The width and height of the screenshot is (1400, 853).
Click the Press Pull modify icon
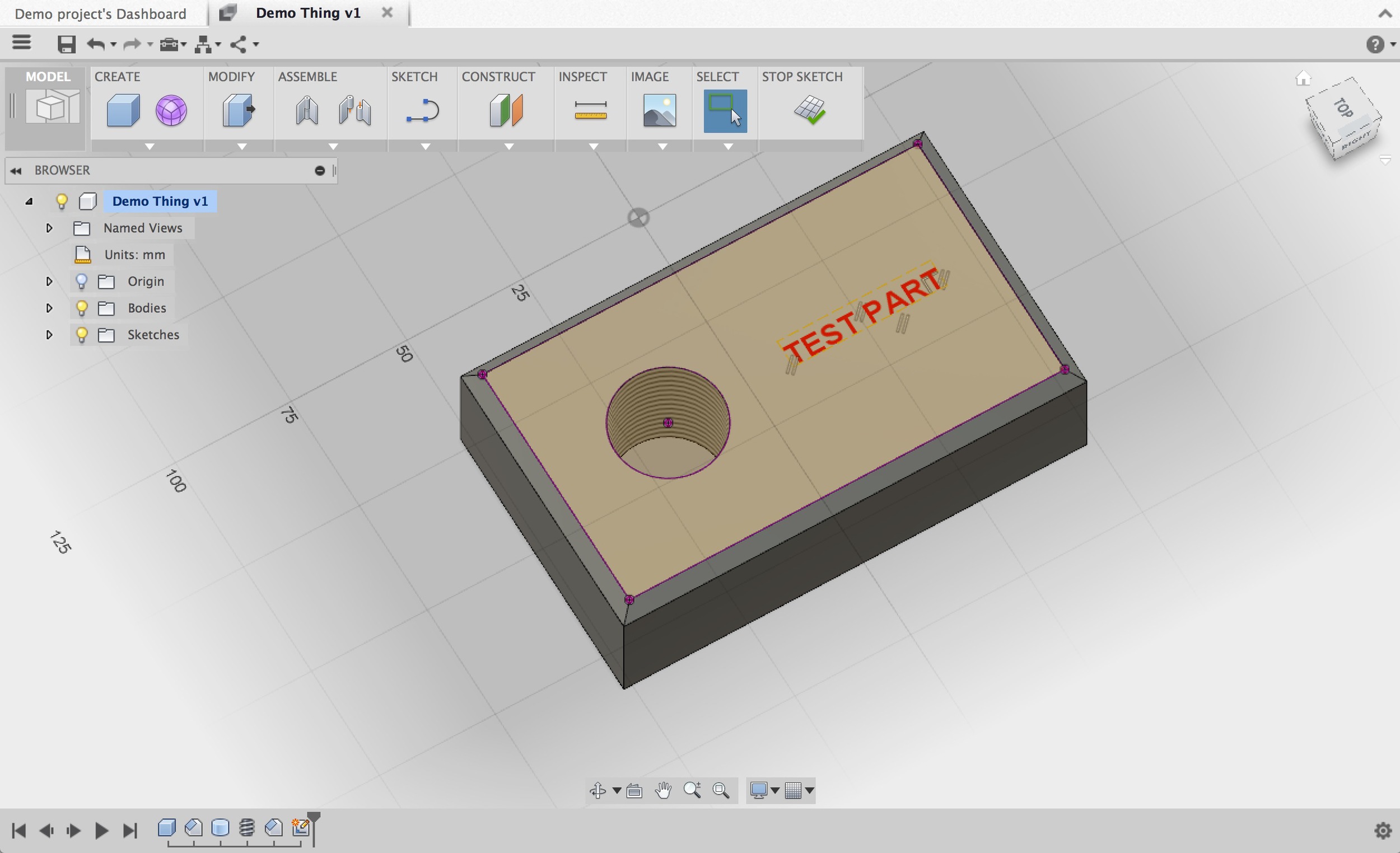pyautogui.click(x=238, y=110)
